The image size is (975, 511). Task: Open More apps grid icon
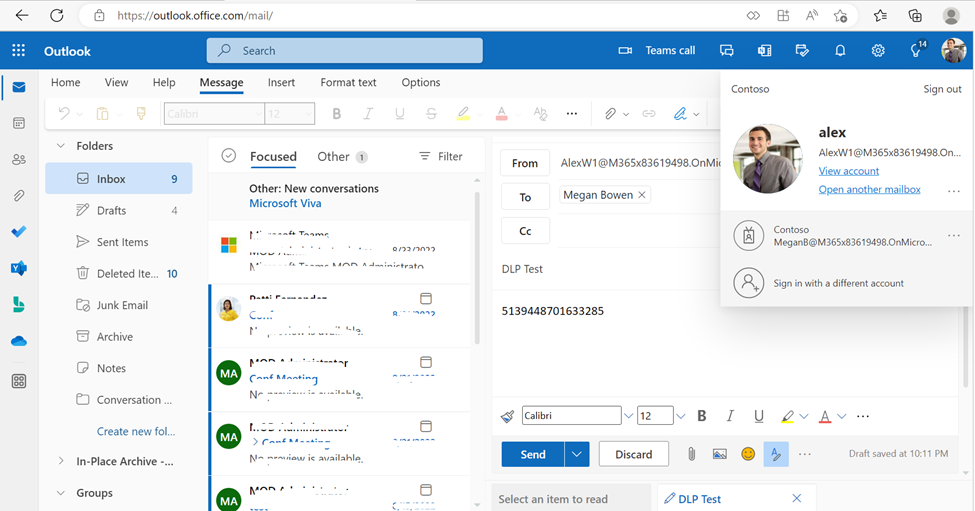click(19, 381)
